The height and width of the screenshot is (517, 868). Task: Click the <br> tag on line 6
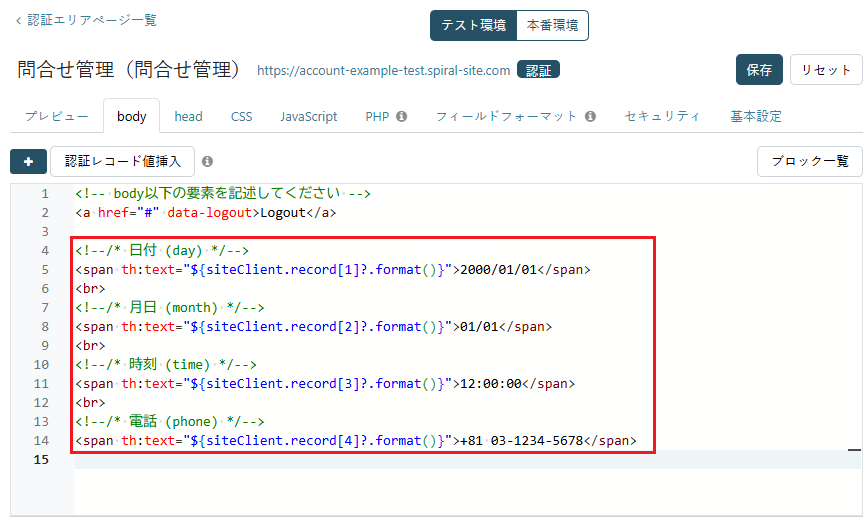tap(90, 289)
